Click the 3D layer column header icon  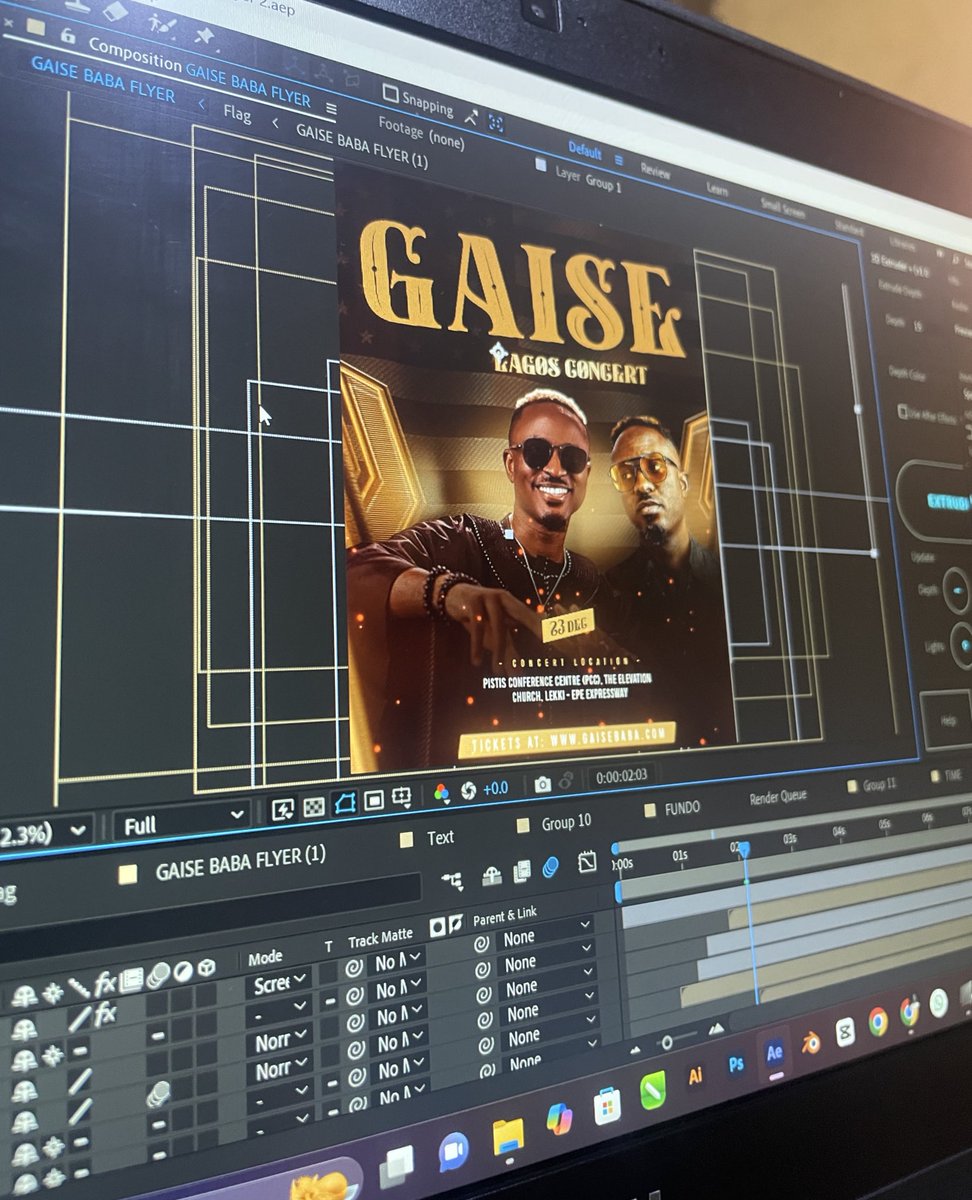point(206,968)
